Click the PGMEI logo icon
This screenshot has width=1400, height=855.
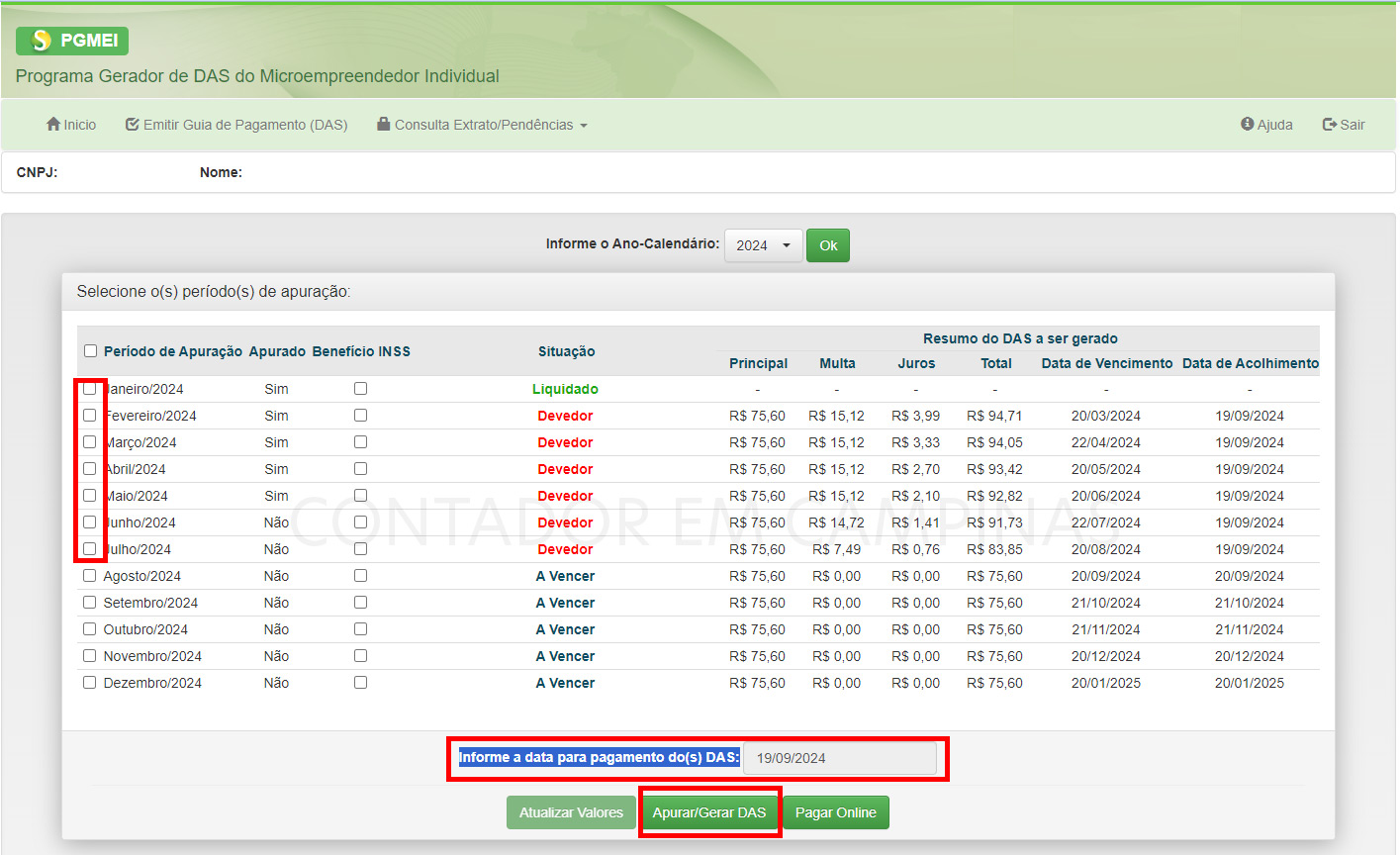(x=42, y=41)
